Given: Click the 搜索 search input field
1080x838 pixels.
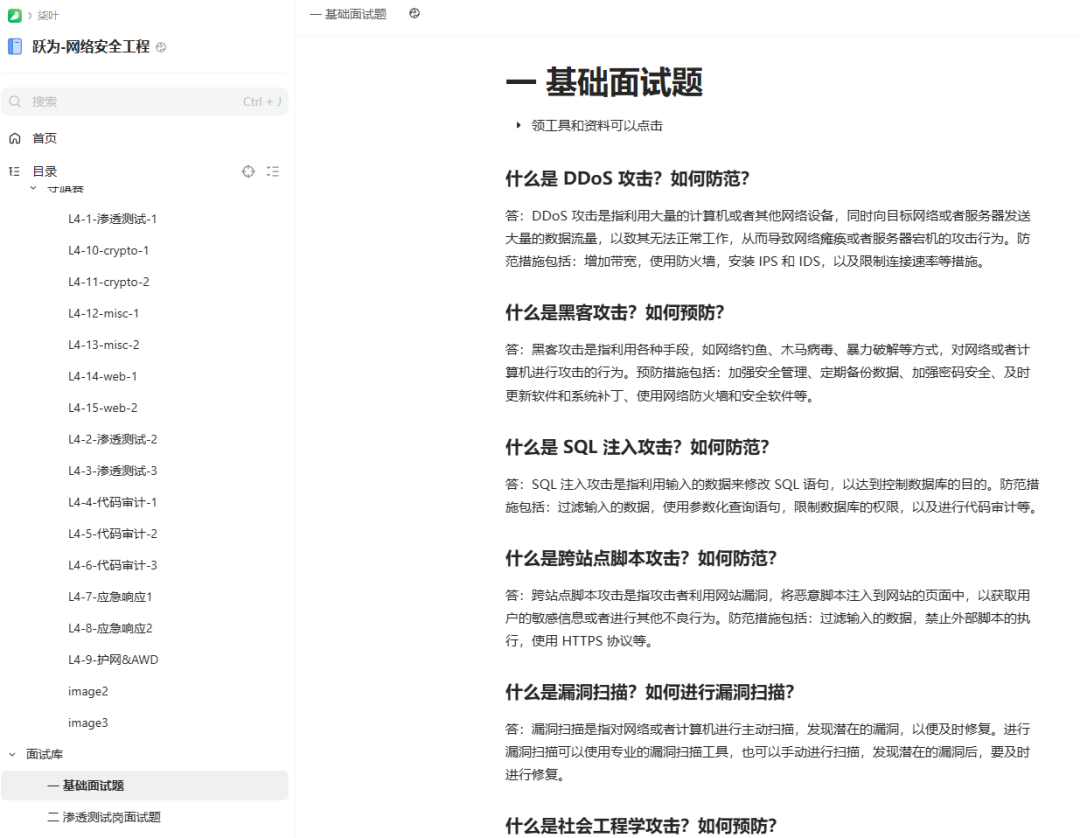Looking at the screenshot, I should (145, 102).
